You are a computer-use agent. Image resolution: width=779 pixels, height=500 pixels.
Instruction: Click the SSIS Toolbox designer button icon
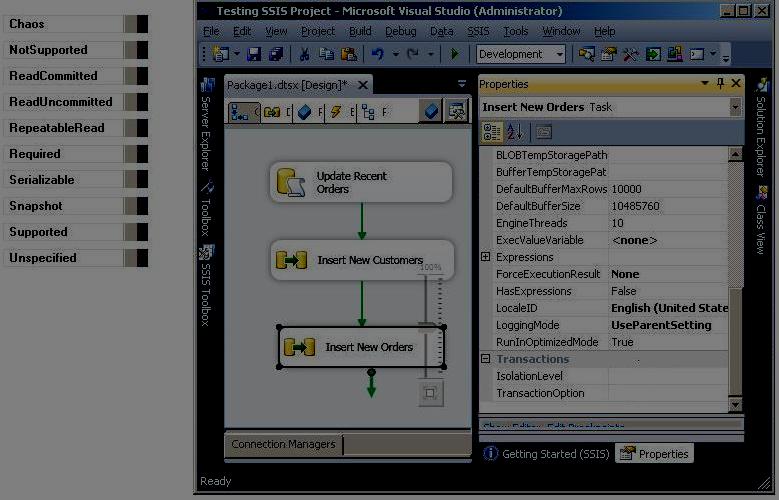click(x=456, y=111)
